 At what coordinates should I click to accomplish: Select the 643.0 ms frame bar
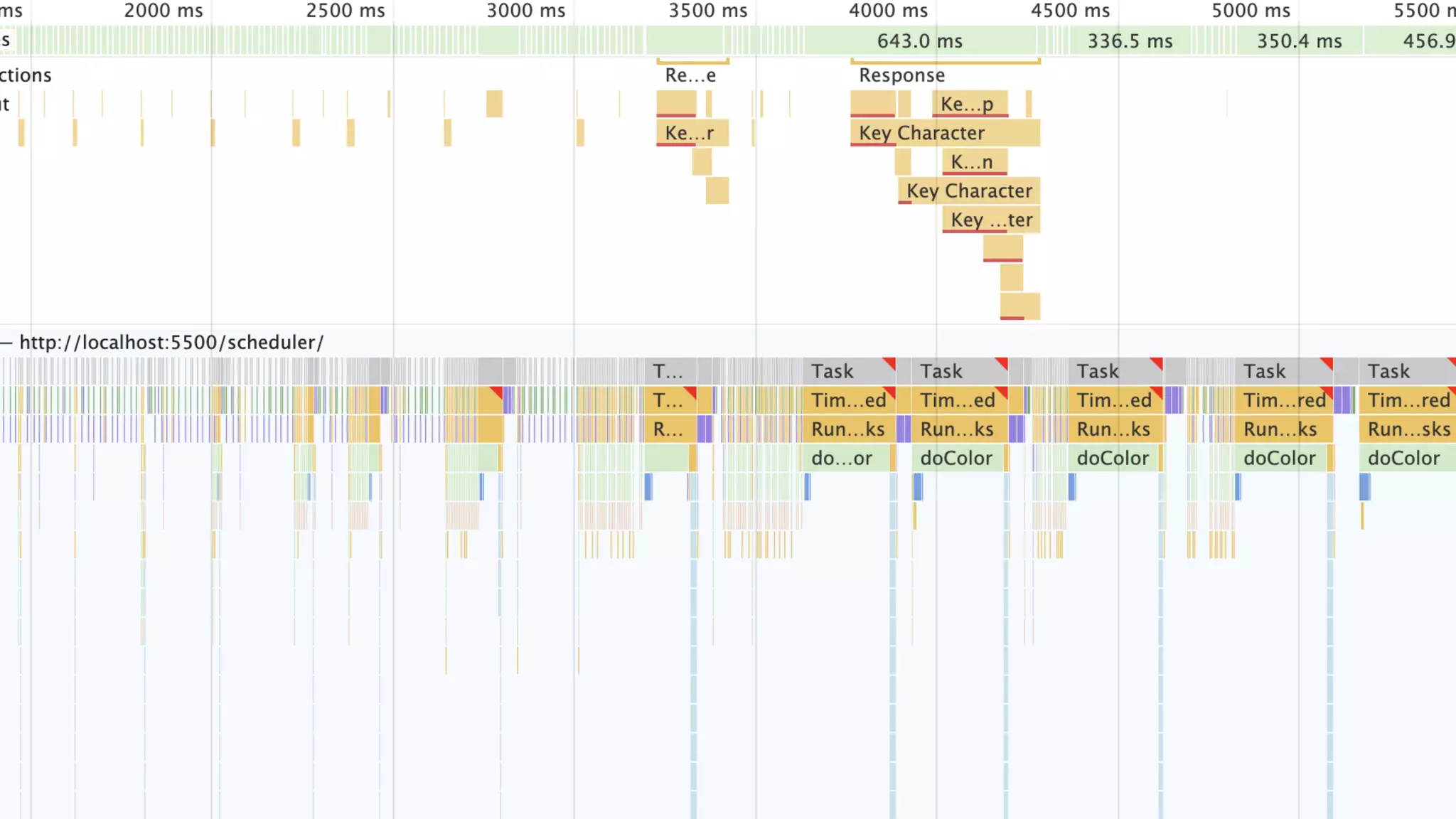point(920,41)
